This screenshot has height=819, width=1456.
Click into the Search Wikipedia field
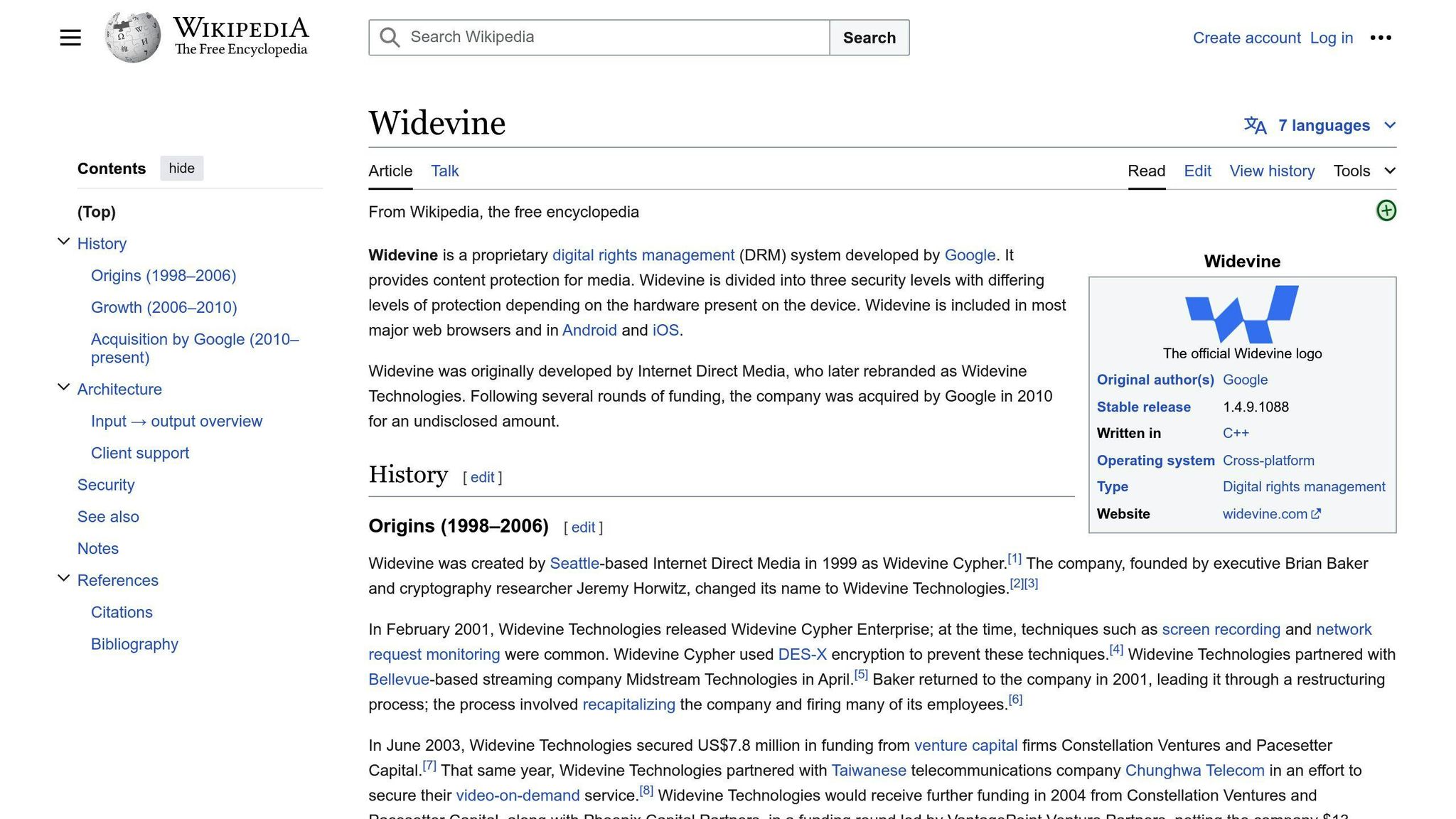[x=611, y=38]
